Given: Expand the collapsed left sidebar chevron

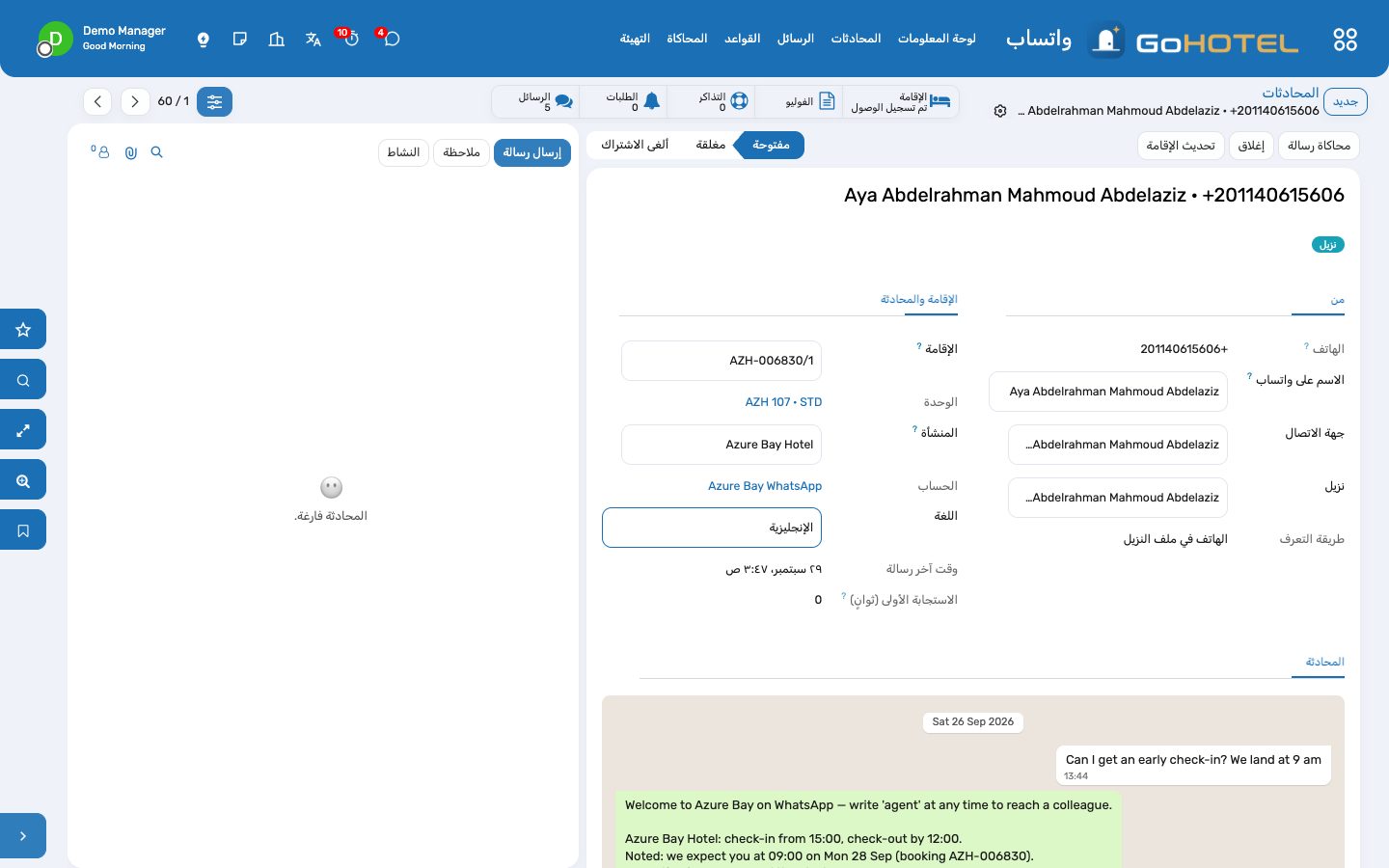Looking at the screenshot, I should click(23, 836).
